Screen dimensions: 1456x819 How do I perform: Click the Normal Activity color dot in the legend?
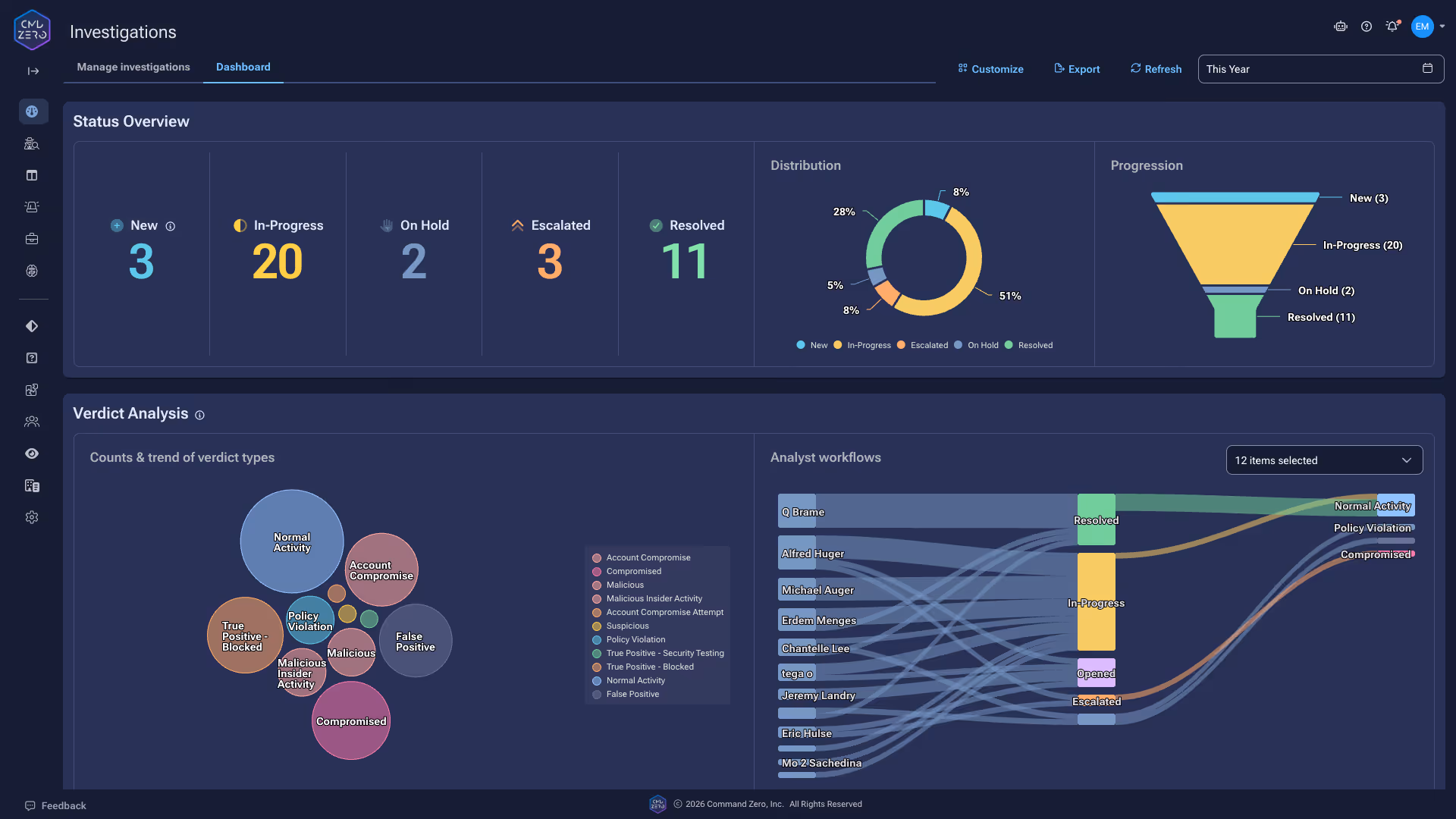point(596,680)
